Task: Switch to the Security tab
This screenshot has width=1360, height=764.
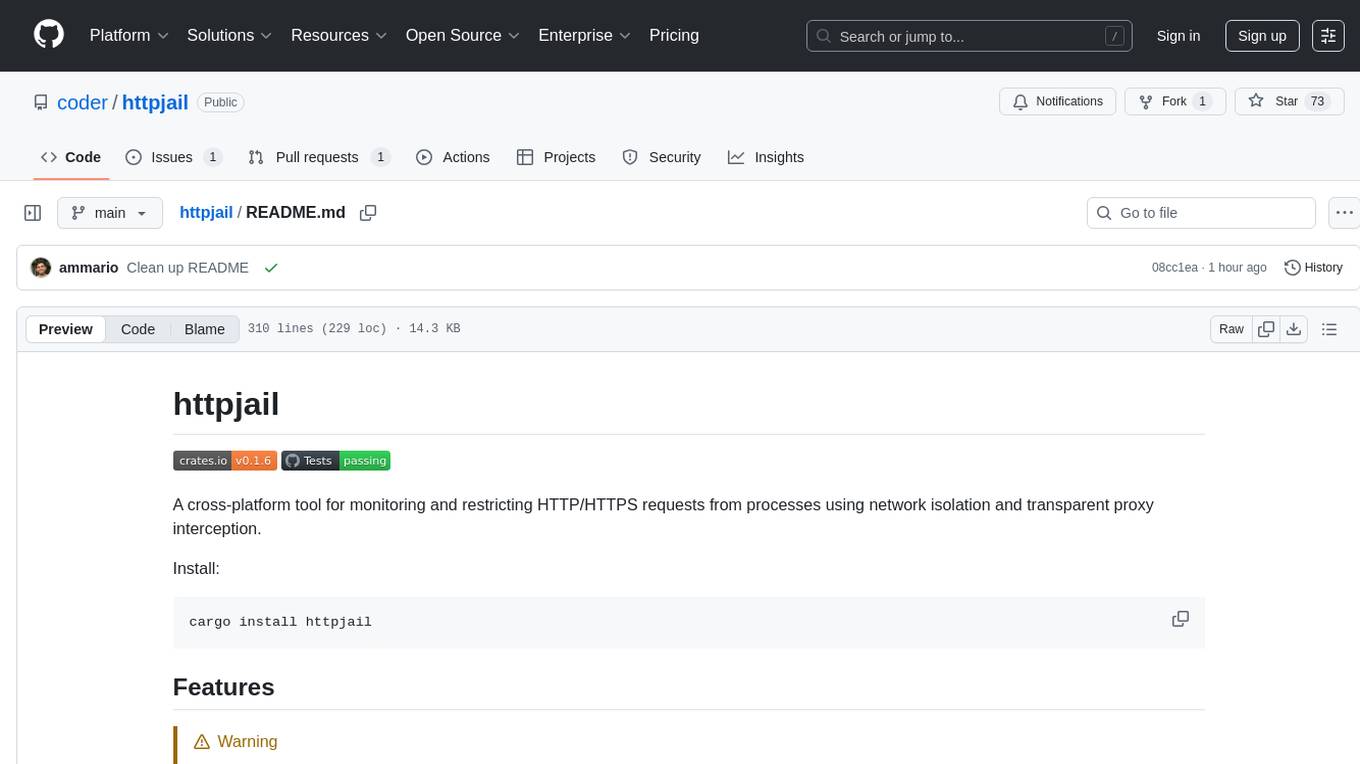Action: click(662, 157)
